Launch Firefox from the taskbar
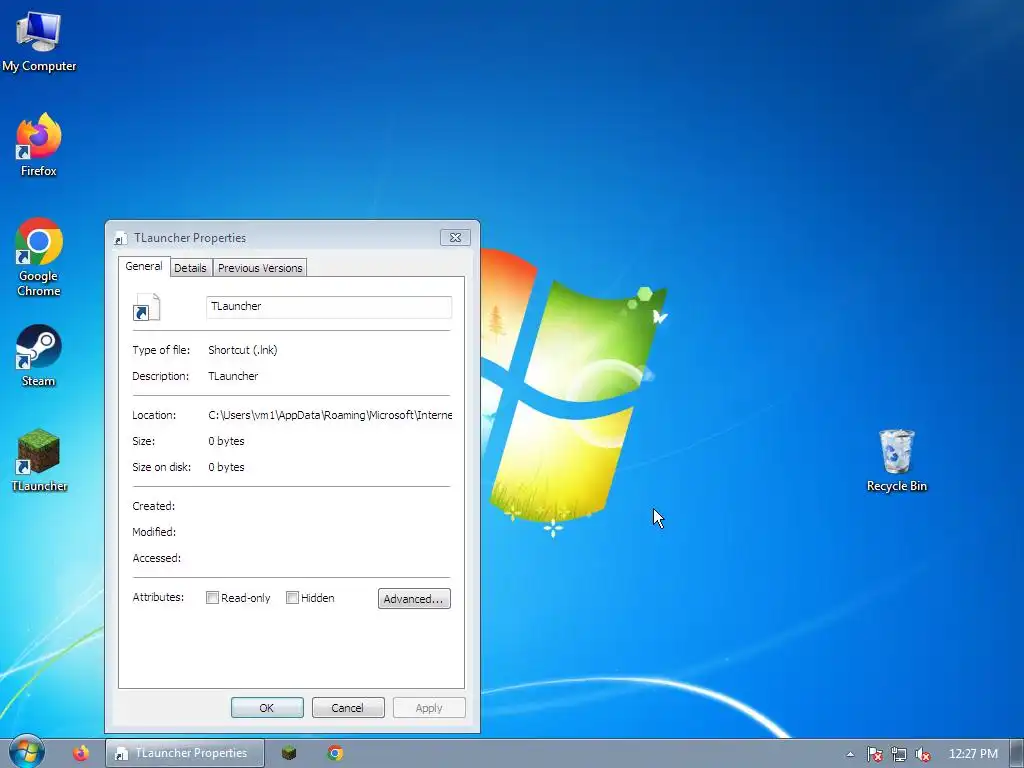This screenshot has width=1024, height=768. point(81,753)
